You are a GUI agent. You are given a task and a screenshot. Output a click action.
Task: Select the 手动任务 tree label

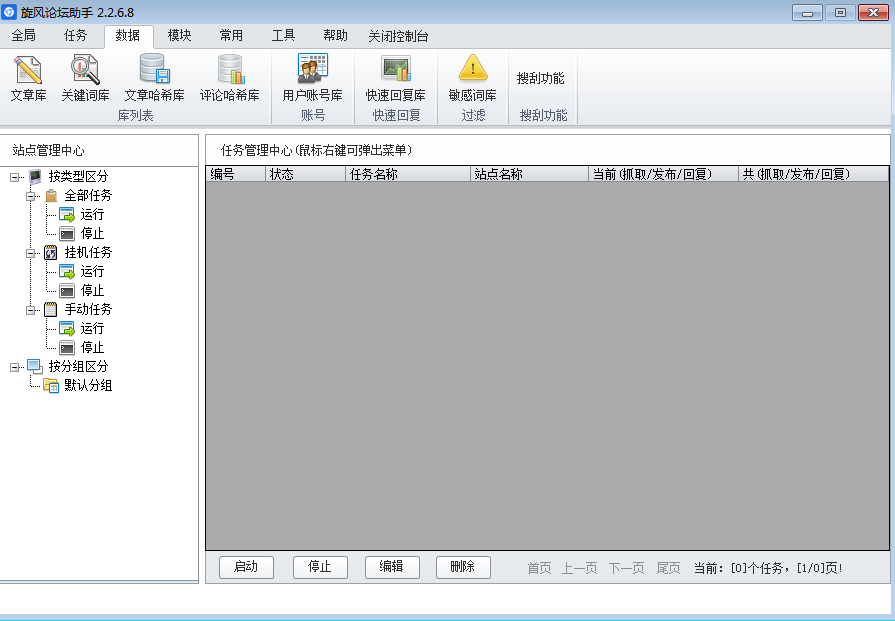(88, 309)
